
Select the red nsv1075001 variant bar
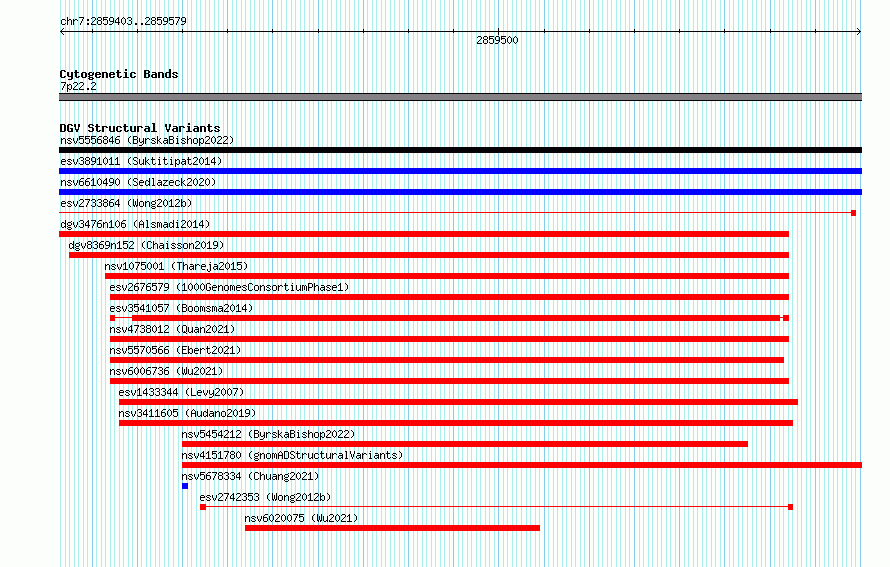click(447, 276)
